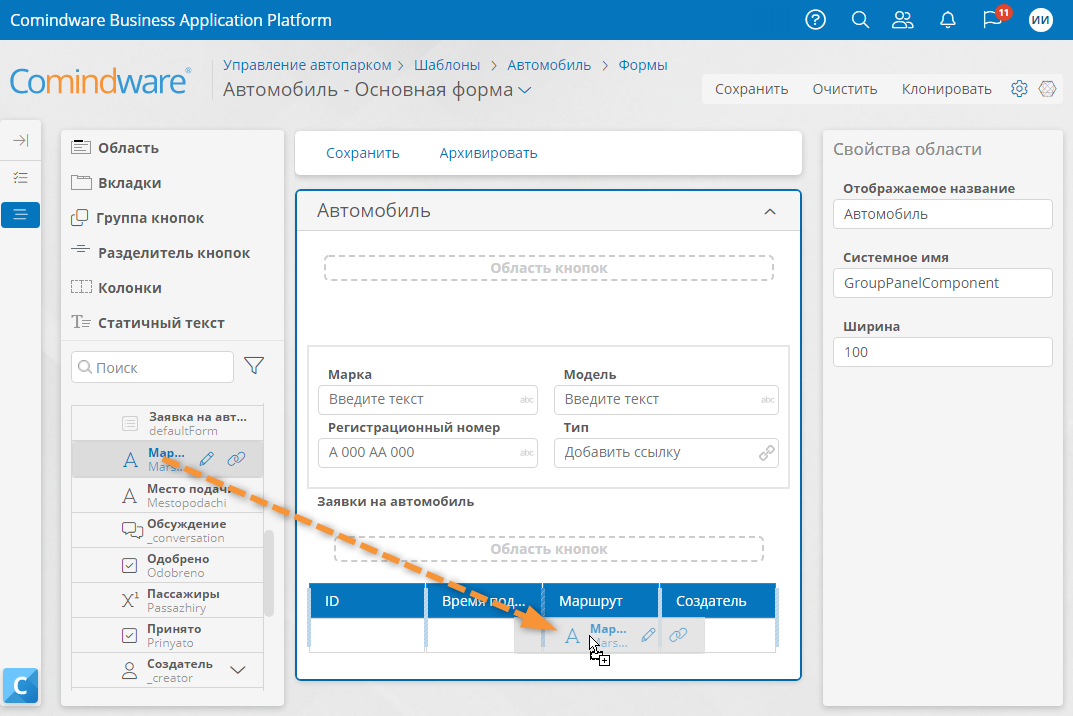Click the Маршрут column header
Image resolution: width=1073 pixels, height=716 pixels.
601,601
